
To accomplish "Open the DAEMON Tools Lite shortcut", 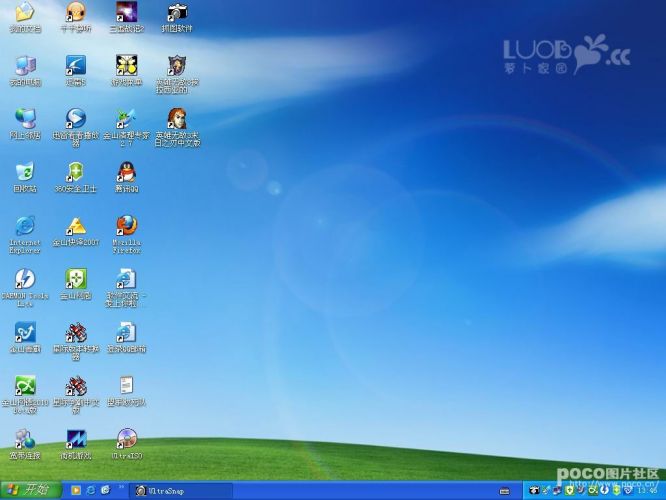I will pos(24,280).
